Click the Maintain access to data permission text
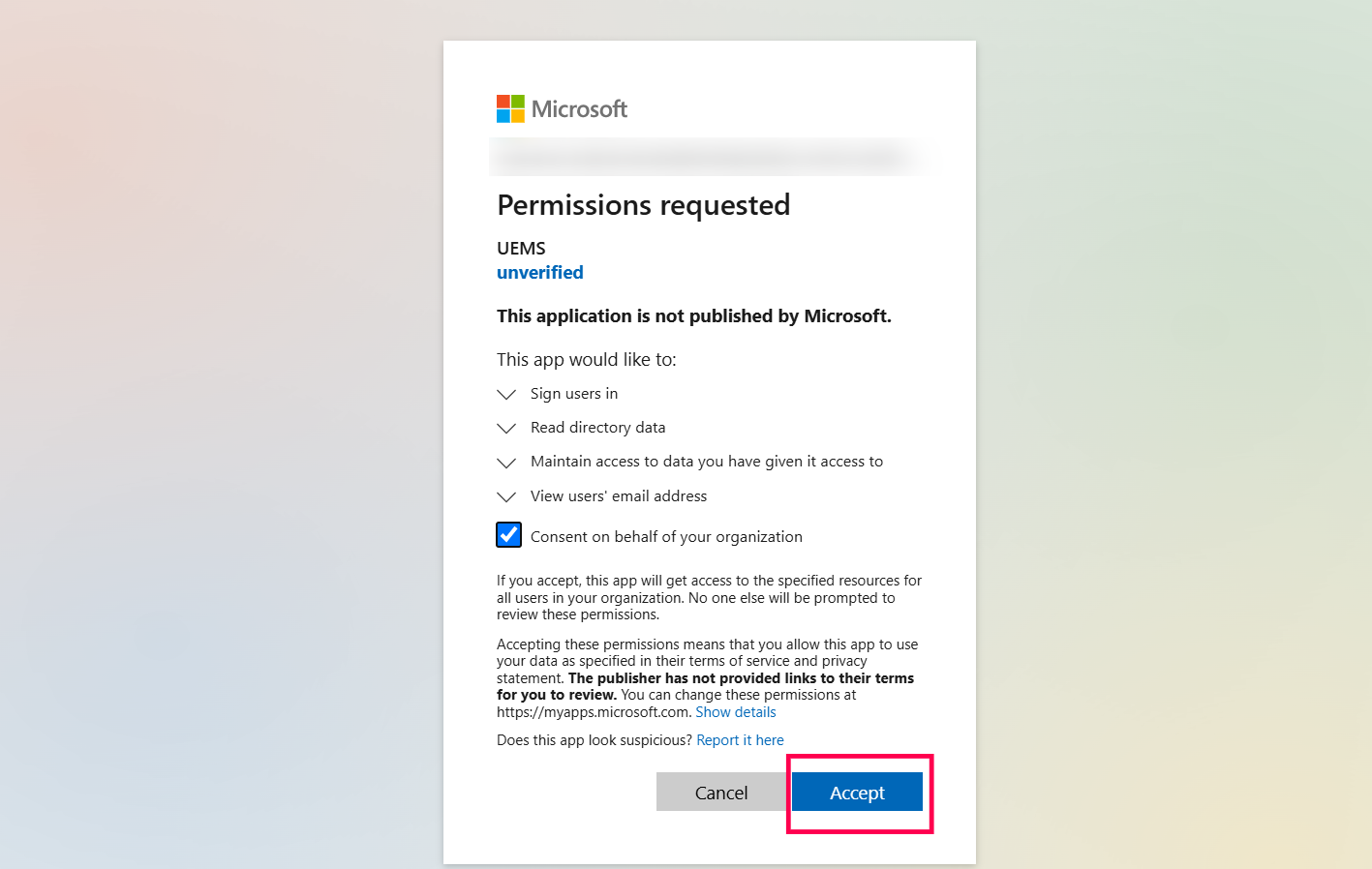Viewport: 1372px width, 869px height. tap(707, 462)
